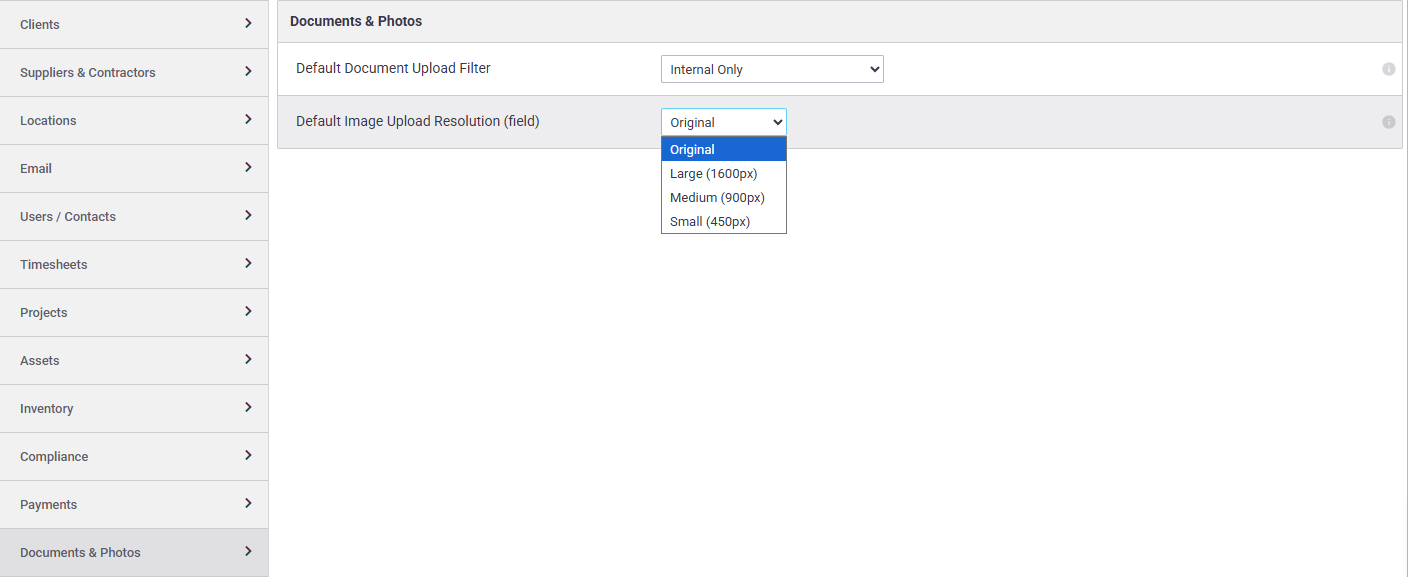The width and height of the screenshot is (1408, 577).
Task: Click the Default Document Upload Filter label
Action: (x=393, y=68)
